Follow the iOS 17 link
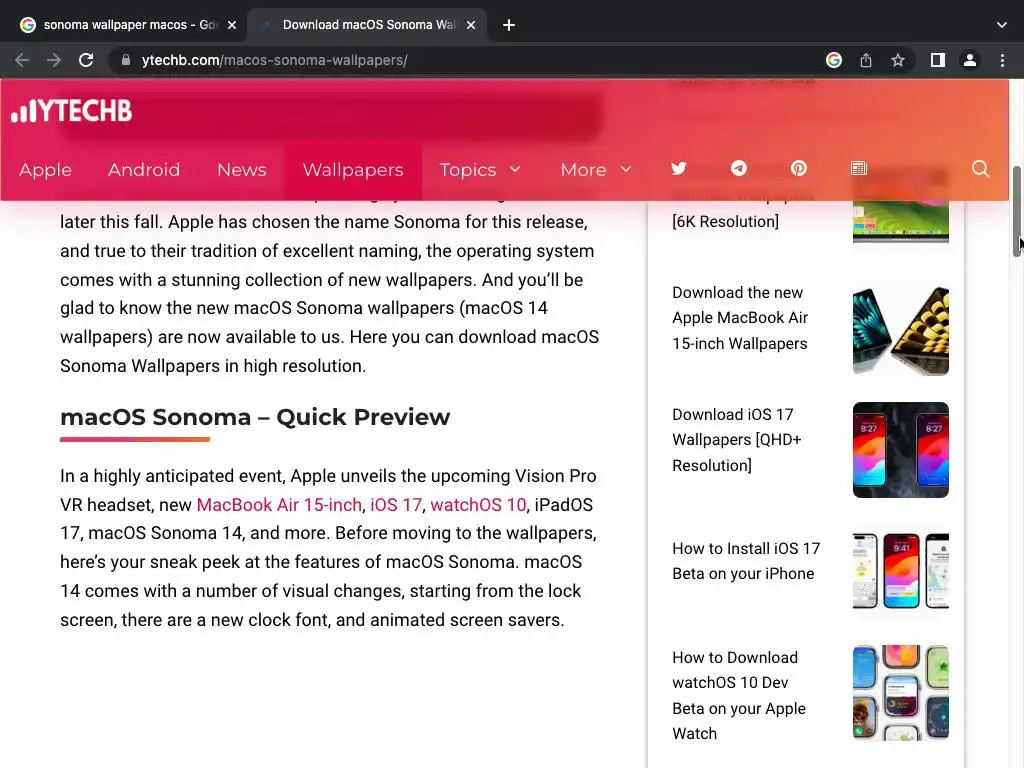Screen dimensions: 1024x768 point(396,505)
